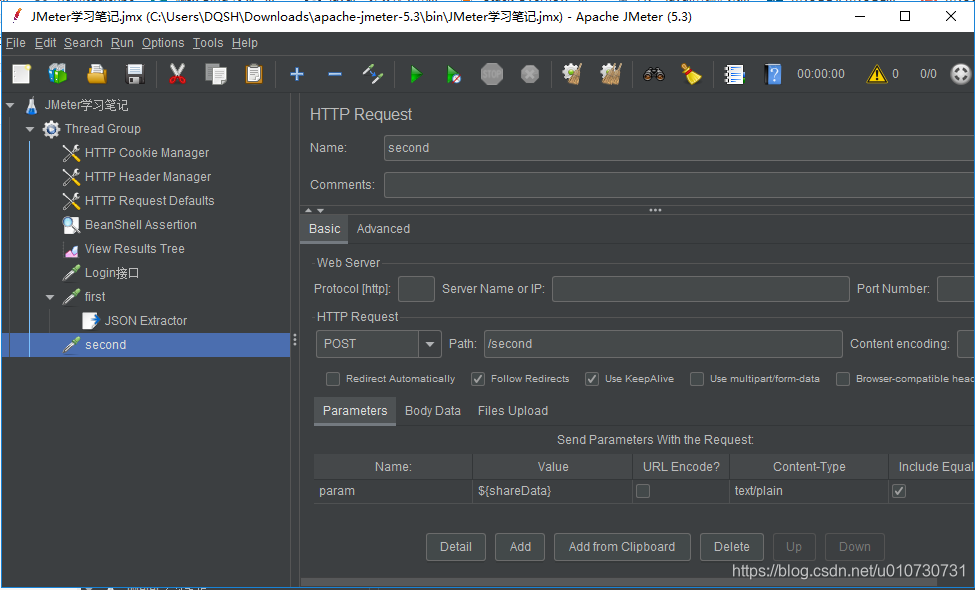Switch to the Files Upload tab

tap(513, 411)
